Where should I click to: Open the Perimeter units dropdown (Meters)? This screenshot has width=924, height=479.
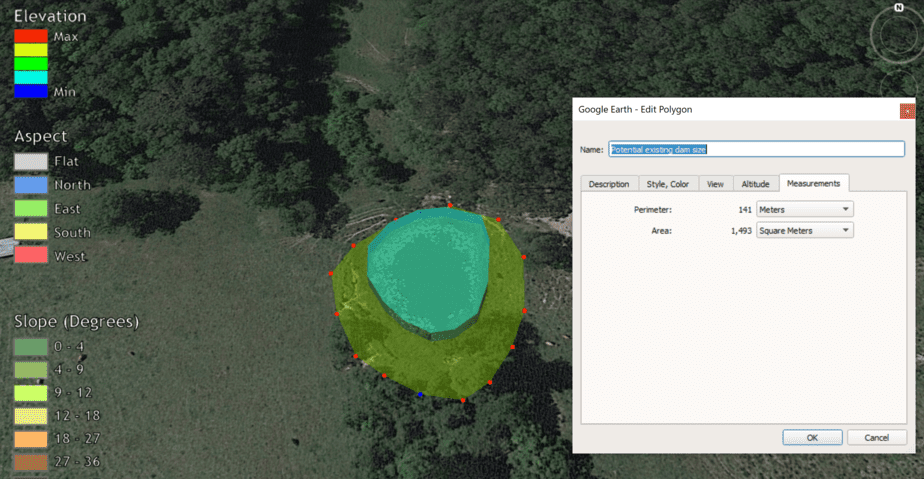[804, 209]
